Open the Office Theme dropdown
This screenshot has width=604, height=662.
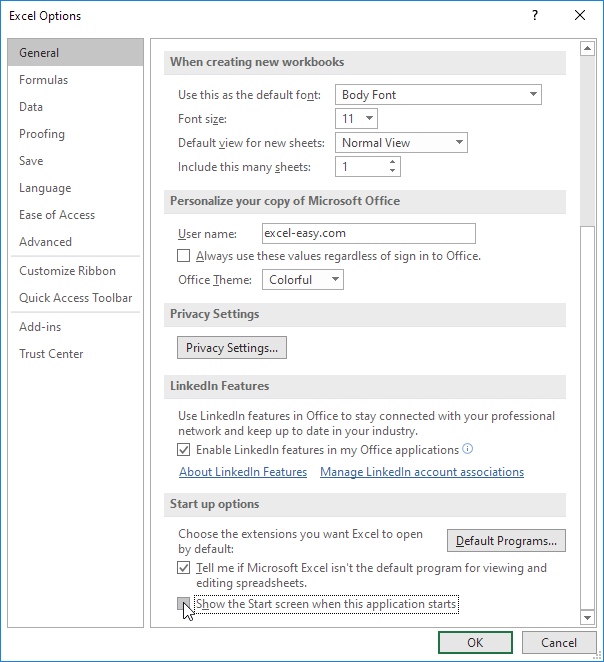coord(335,280)
